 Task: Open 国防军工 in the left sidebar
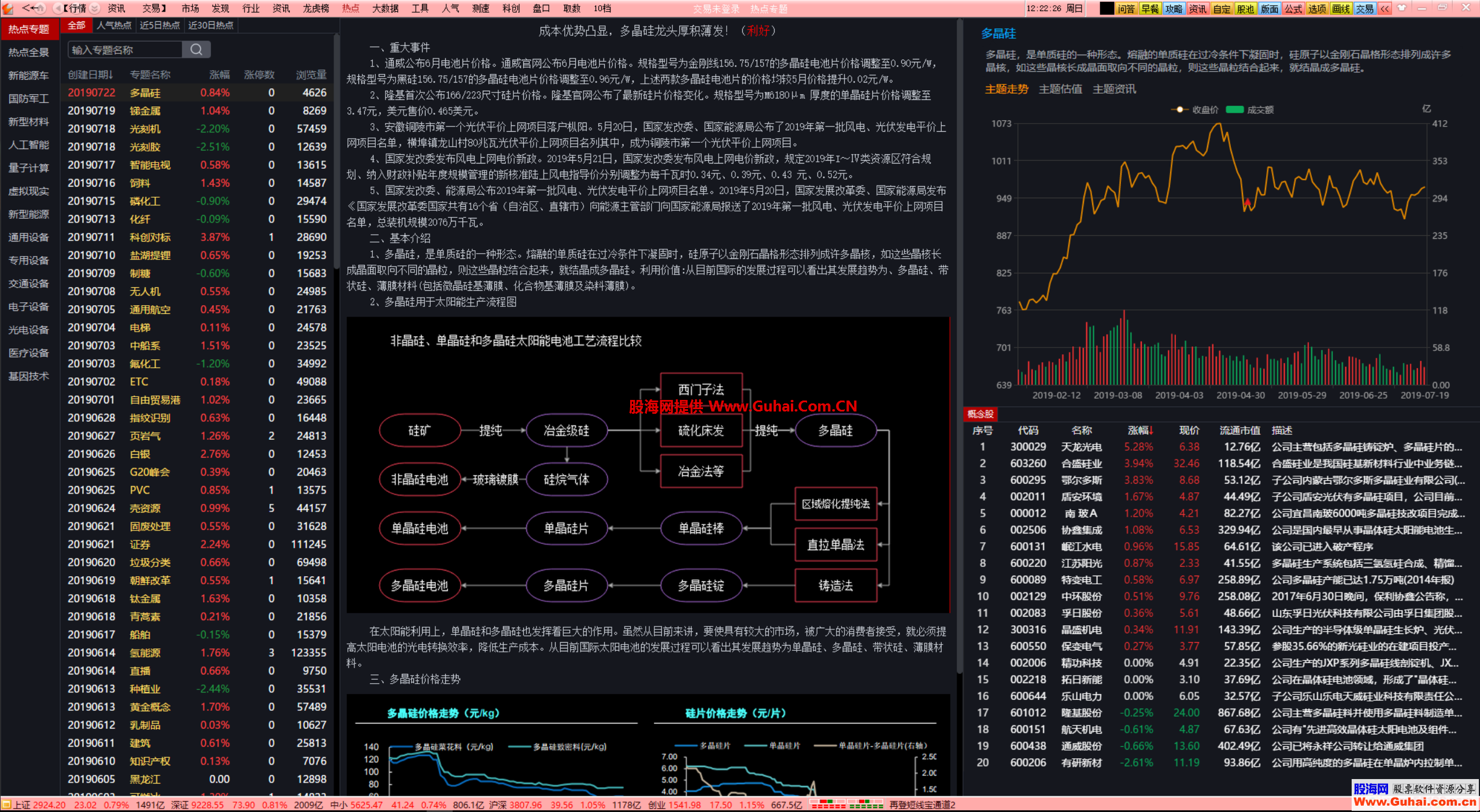(x=28, y=98)
